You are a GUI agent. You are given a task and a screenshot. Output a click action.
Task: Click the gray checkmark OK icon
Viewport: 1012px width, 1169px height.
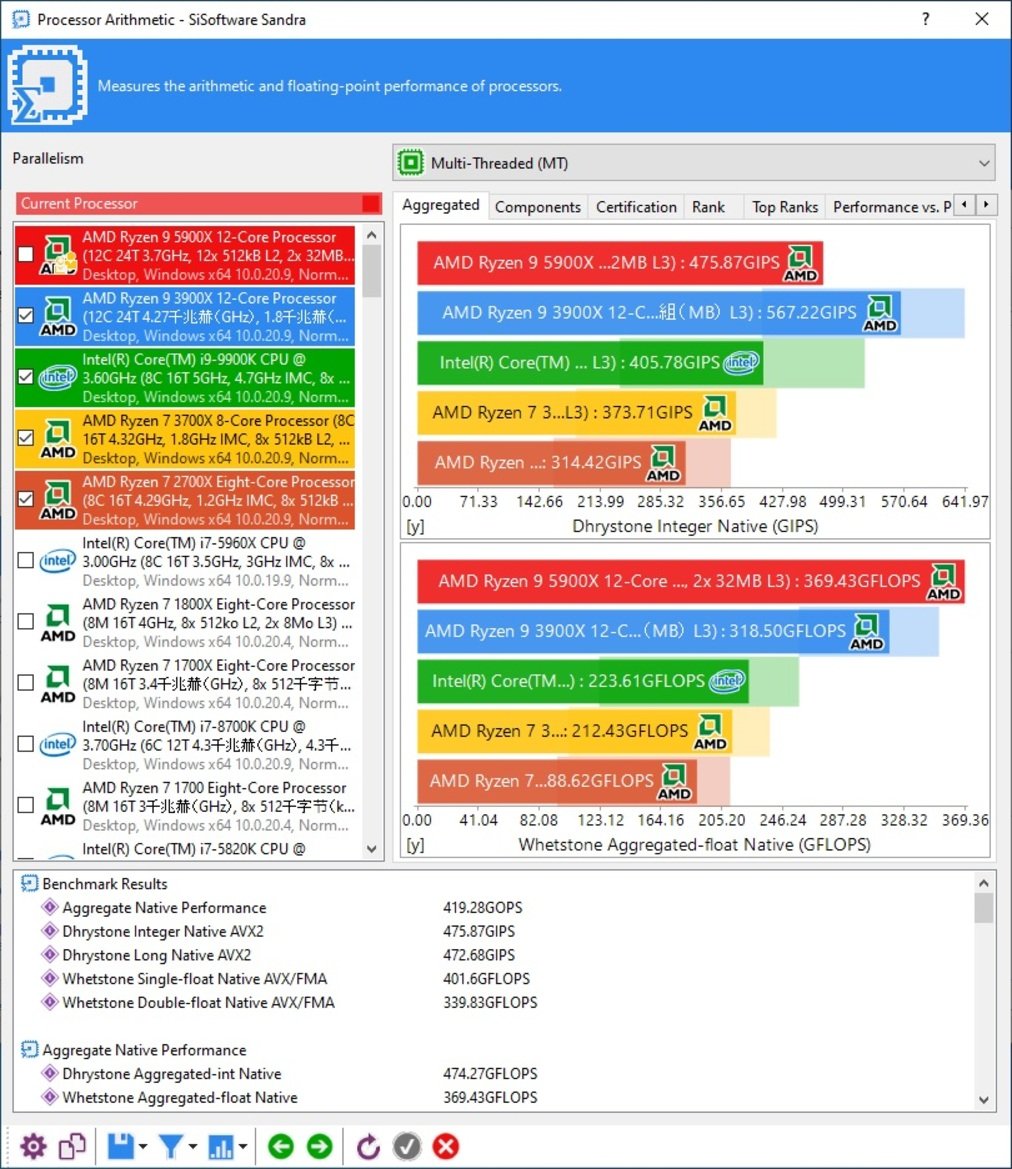pos(406,1147)
